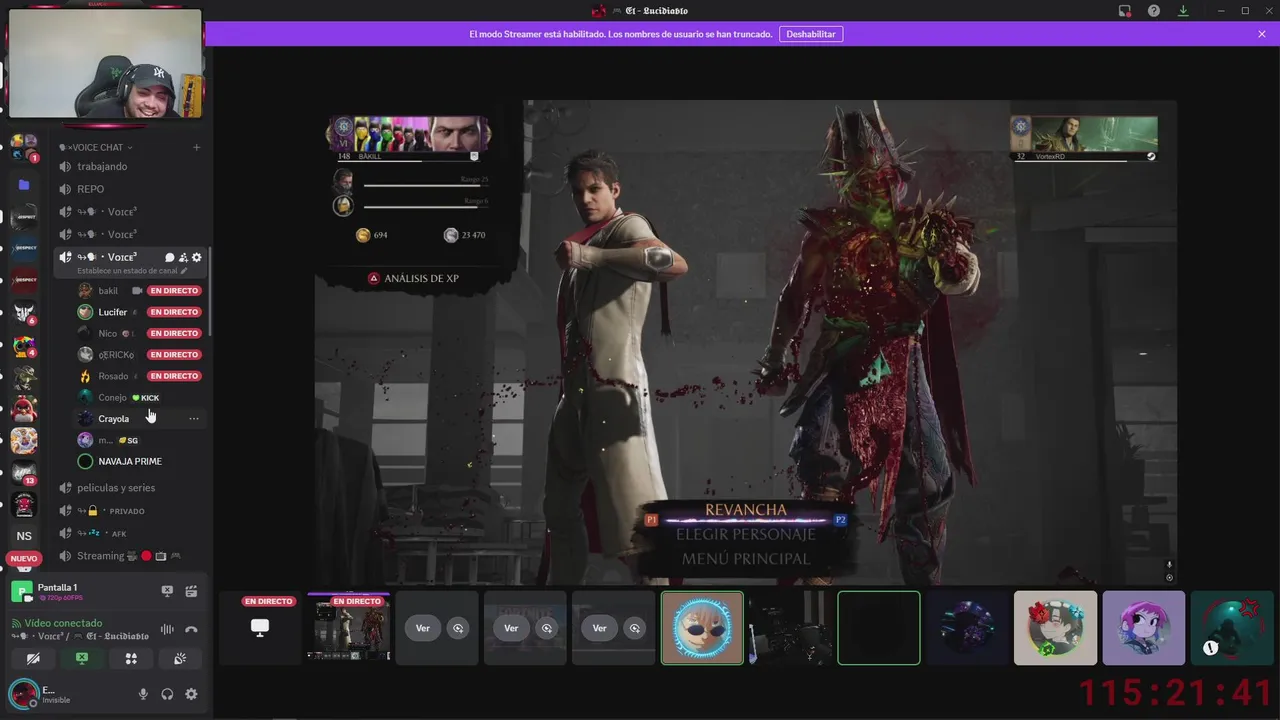1280x720 pixels.
Task: Click ANÁLISIS DE XP in the game stream
Action: (x=413, y=278)
